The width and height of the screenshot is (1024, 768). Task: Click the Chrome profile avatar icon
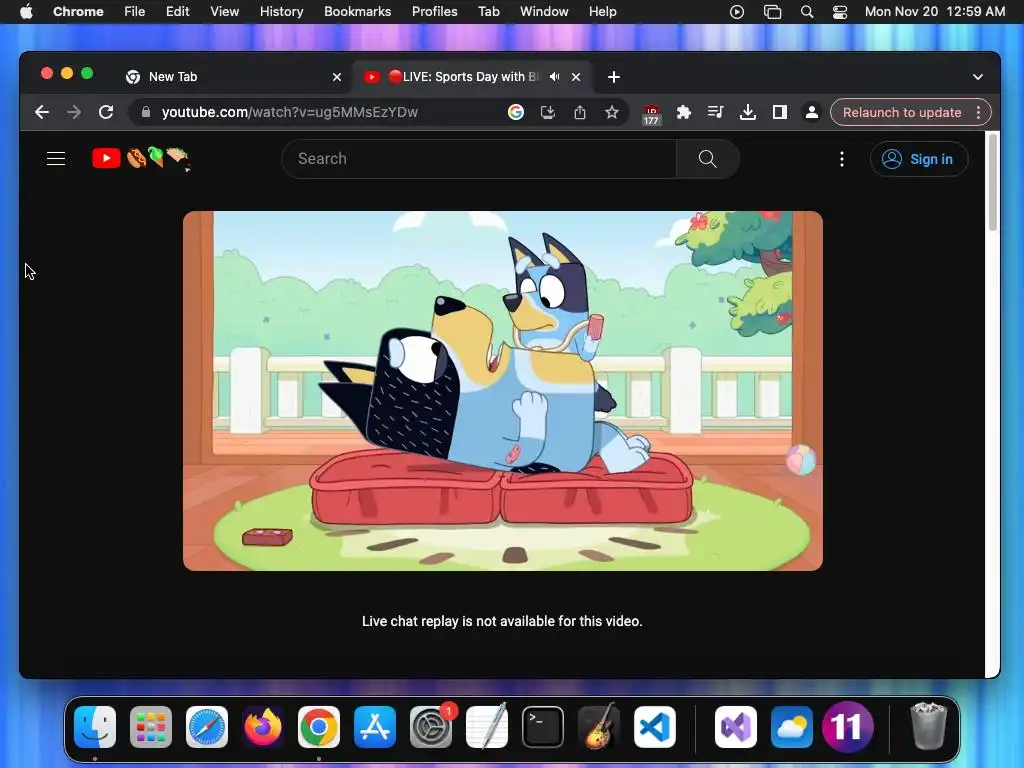tap(812, 112)
